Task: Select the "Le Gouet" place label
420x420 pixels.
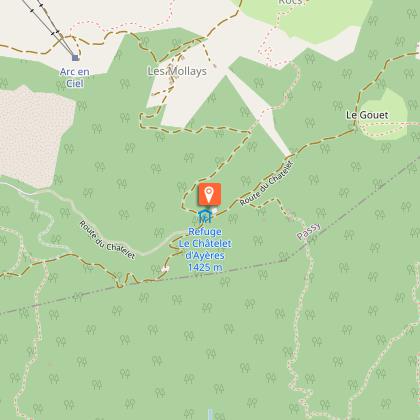Action: [x=367, y=115]
